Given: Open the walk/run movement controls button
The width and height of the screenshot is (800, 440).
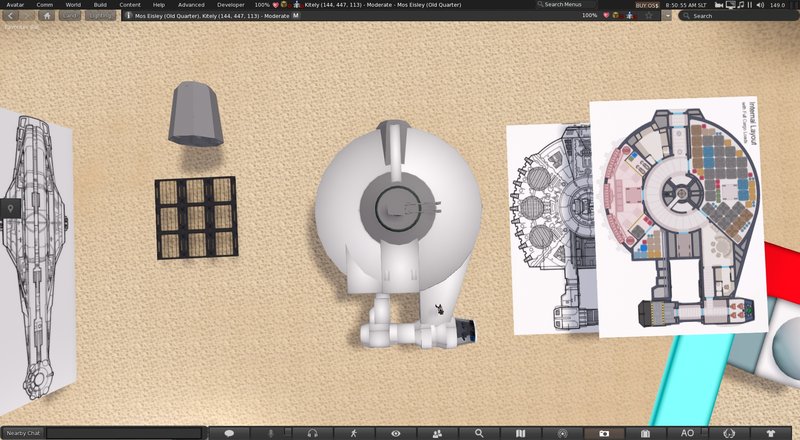Looking at the screenshot, I should 354,433.
